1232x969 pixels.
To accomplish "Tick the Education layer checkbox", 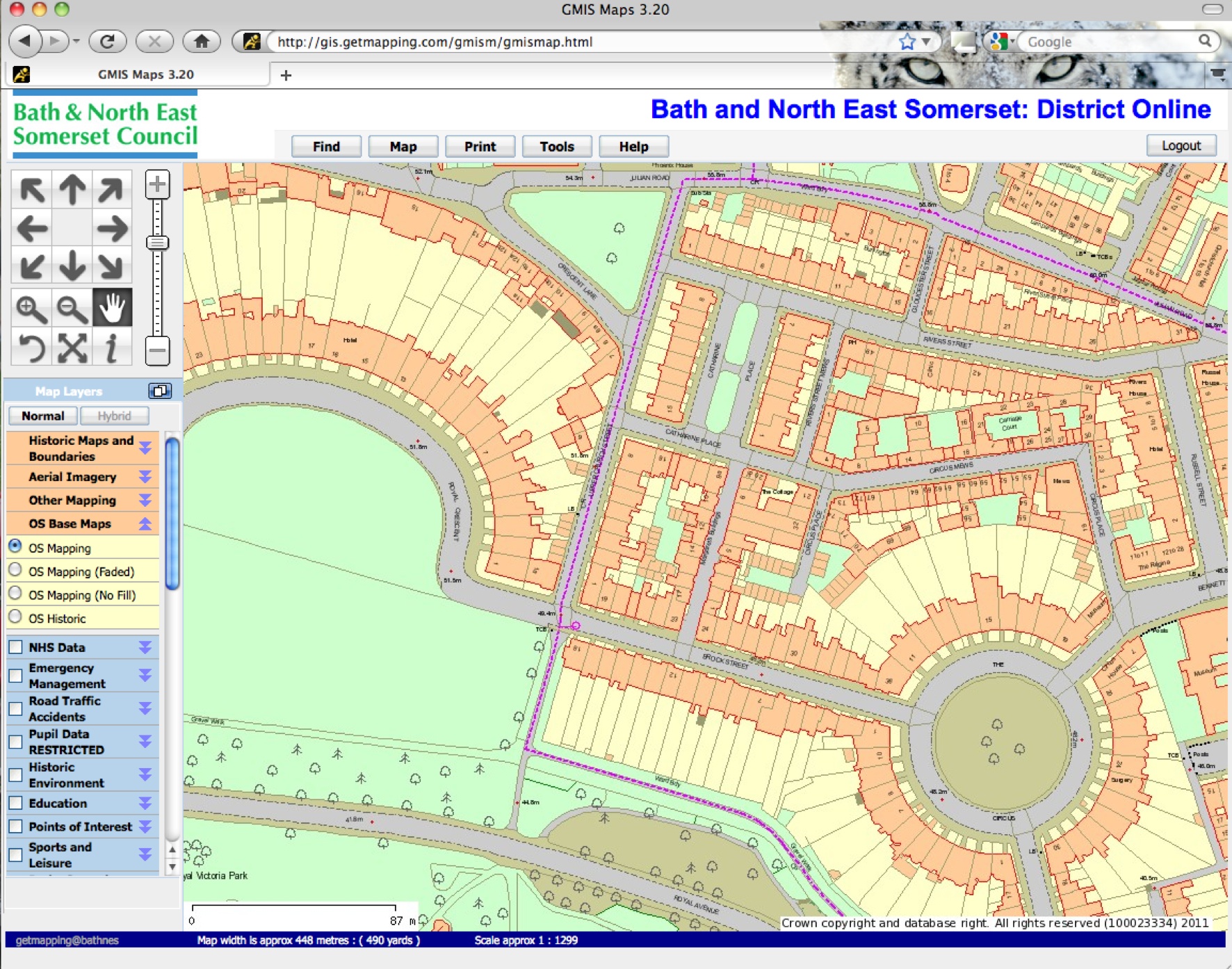I will click(x=15, y=803).
